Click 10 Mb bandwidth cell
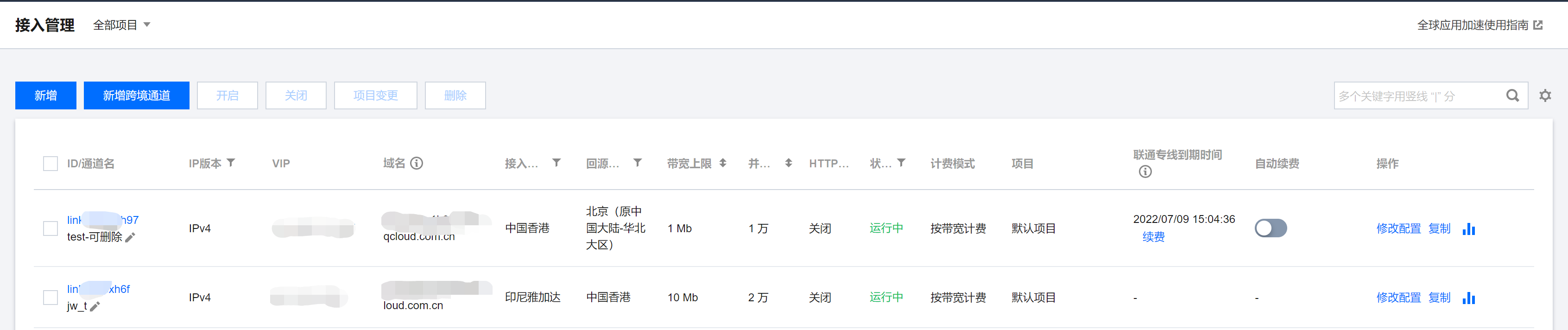The image size is (1568, 330). pos(683,297)
